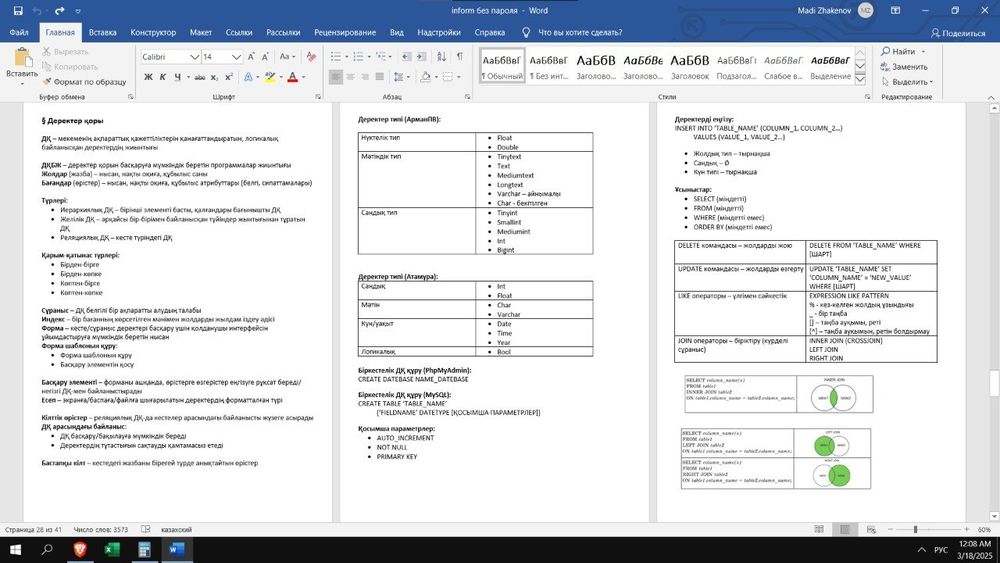Switch to Print Layout view in status bar
Image resolution: width=1000 pixels, height=563 pixels.
[x=845, y=529]
